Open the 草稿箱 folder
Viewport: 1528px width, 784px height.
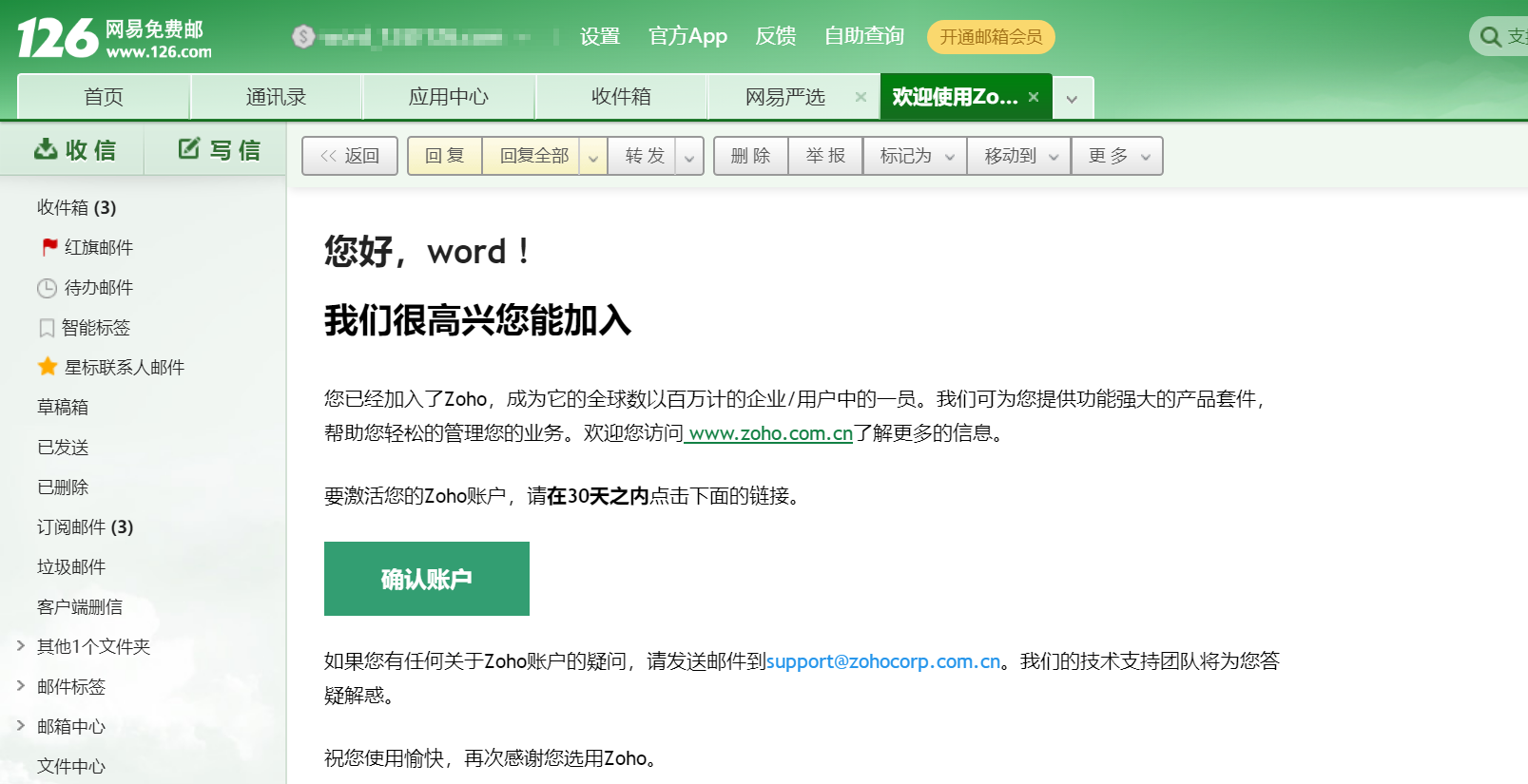(63, 407)
